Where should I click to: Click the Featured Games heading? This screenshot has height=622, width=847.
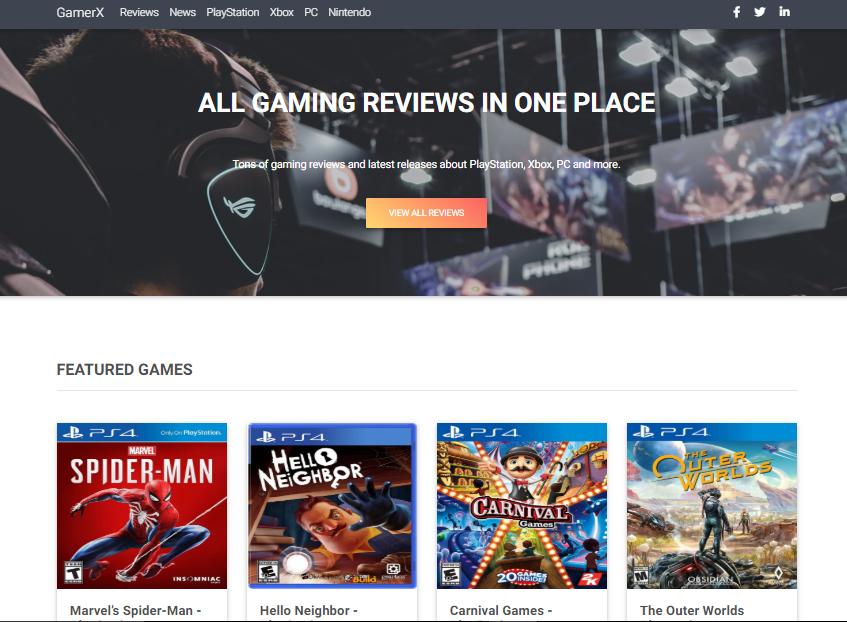click(x=125, y=370)
